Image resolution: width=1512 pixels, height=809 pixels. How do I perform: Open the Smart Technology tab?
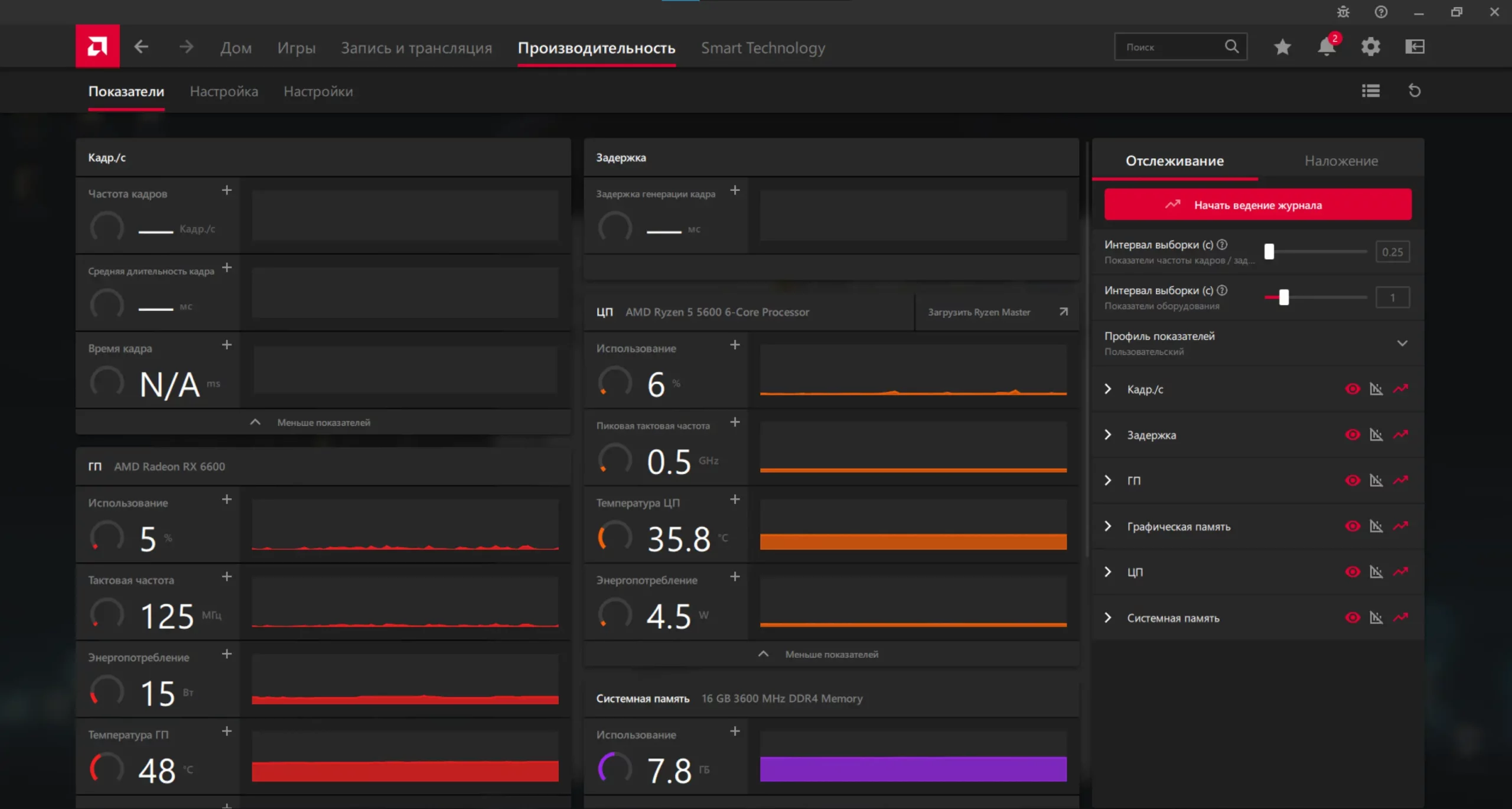click(x=762, y=48)
